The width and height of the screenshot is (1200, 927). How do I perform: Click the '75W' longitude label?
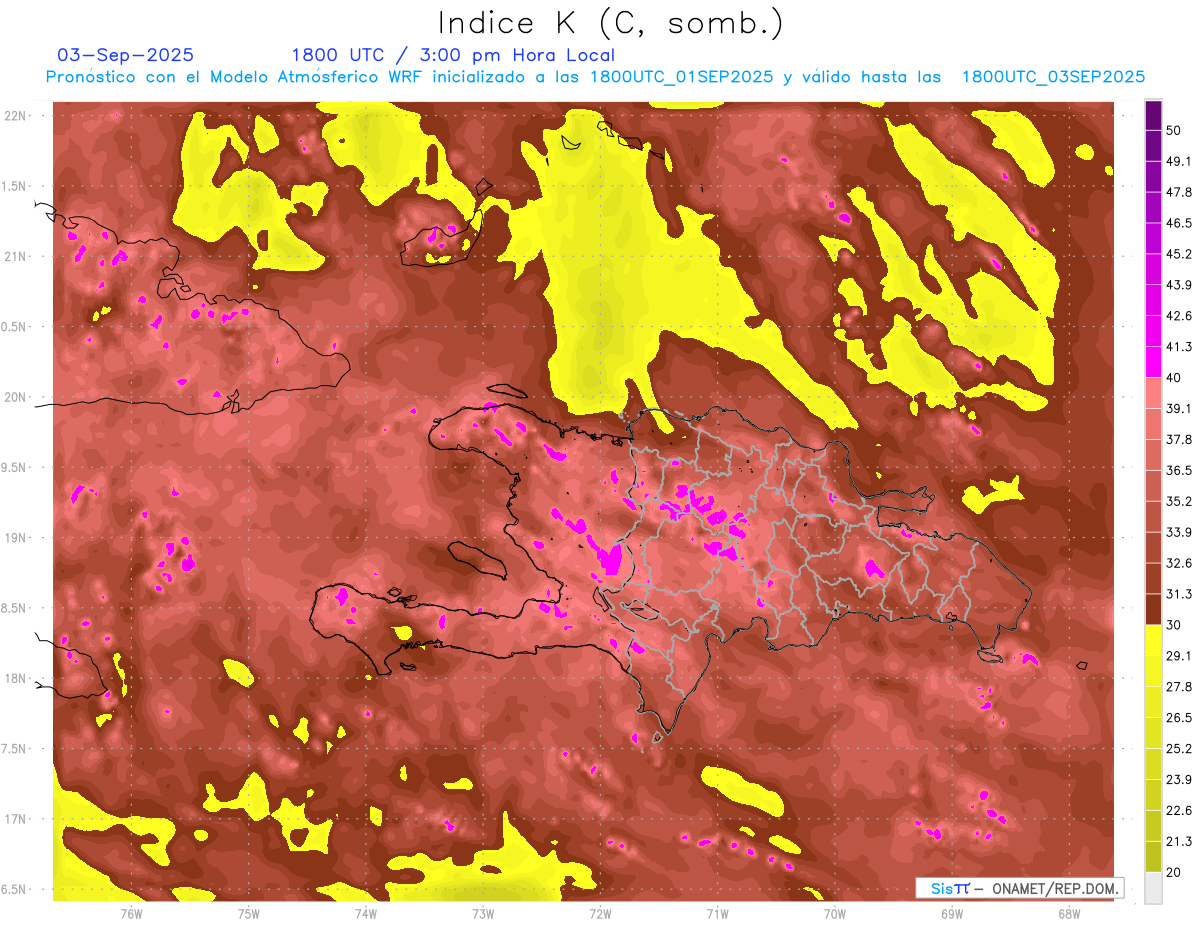point(249,913)
